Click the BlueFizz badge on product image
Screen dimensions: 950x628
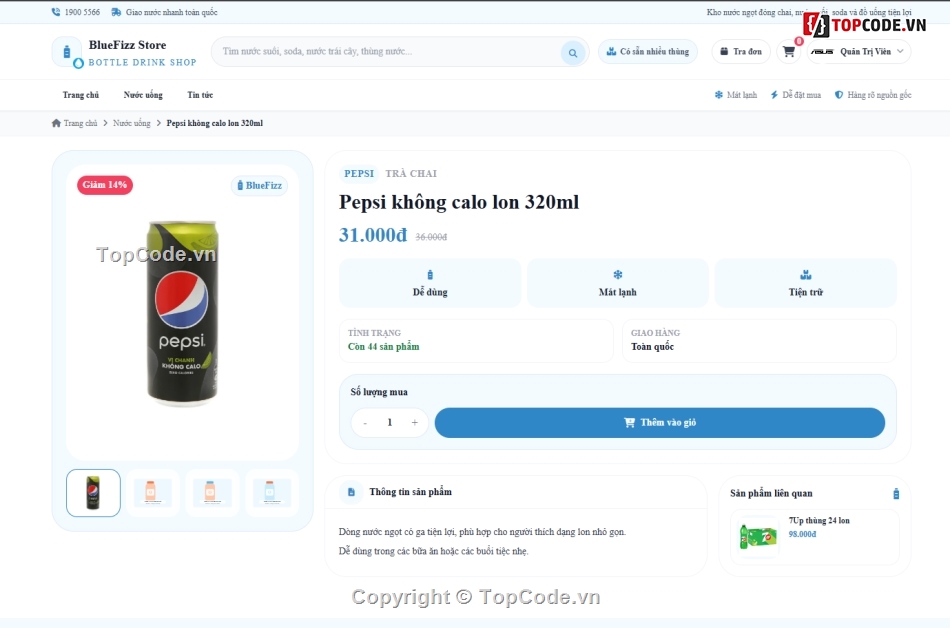click(259, 185)
